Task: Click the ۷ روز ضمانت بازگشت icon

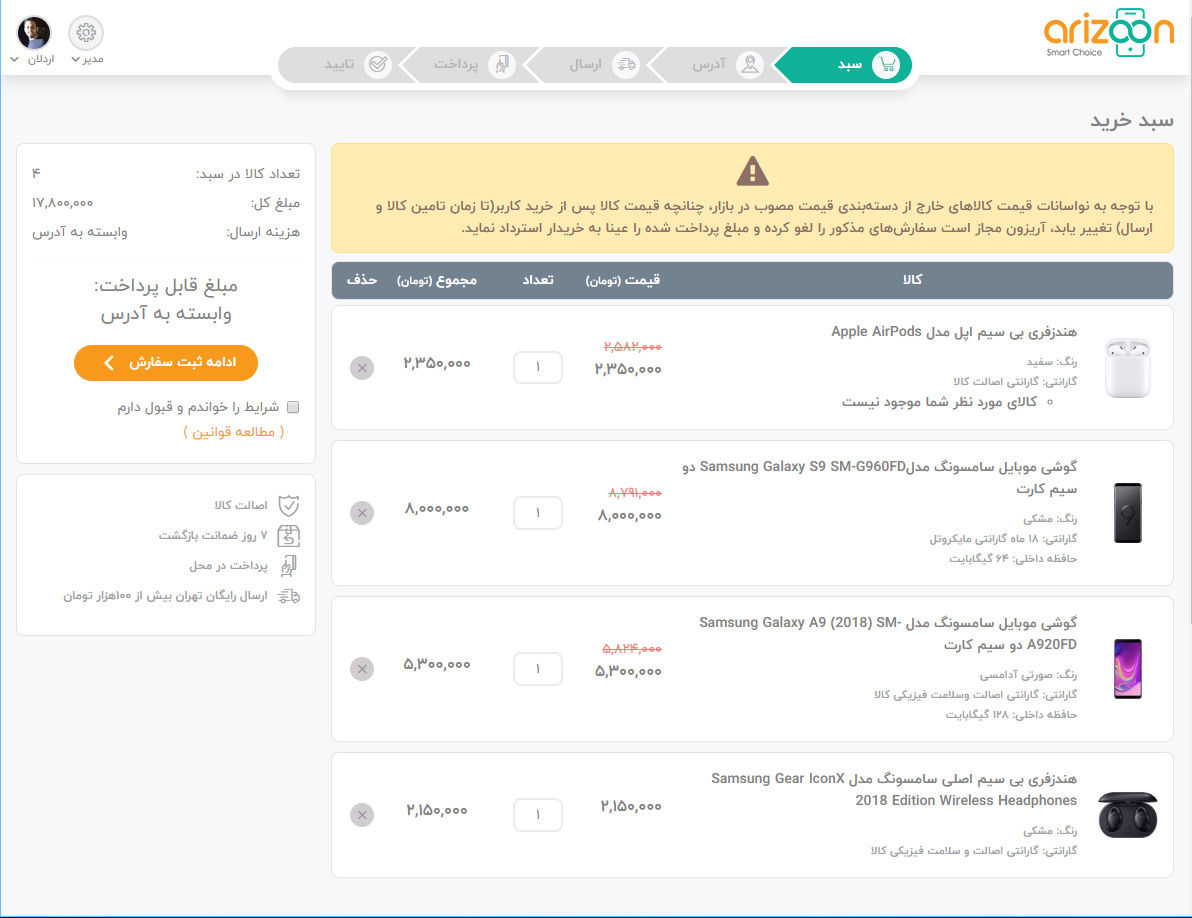Action: tap(289, 536)
